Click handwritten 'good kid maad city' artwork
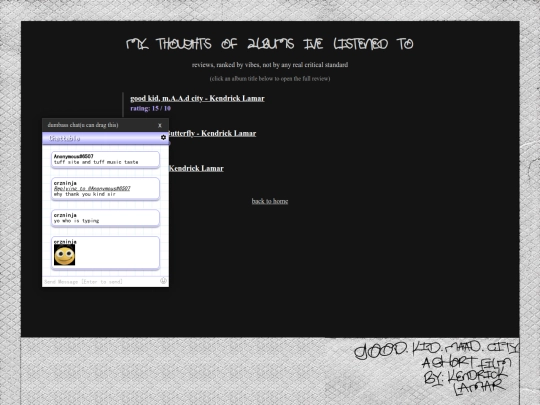This screenshot has height=405, width=540. 436,368
